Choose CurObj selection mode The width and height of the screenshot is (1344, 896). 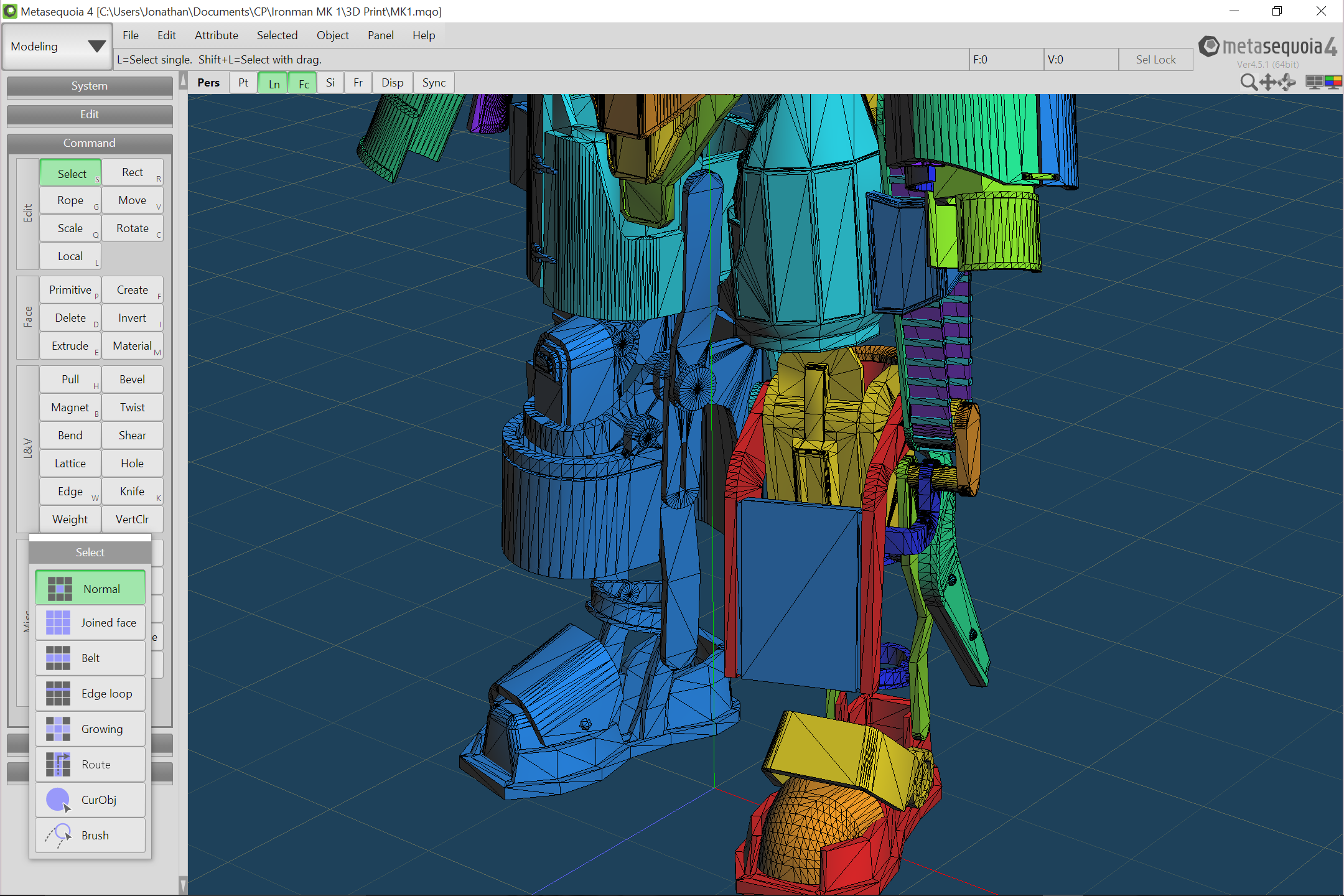pyautogui.click(x=90, y=800)
